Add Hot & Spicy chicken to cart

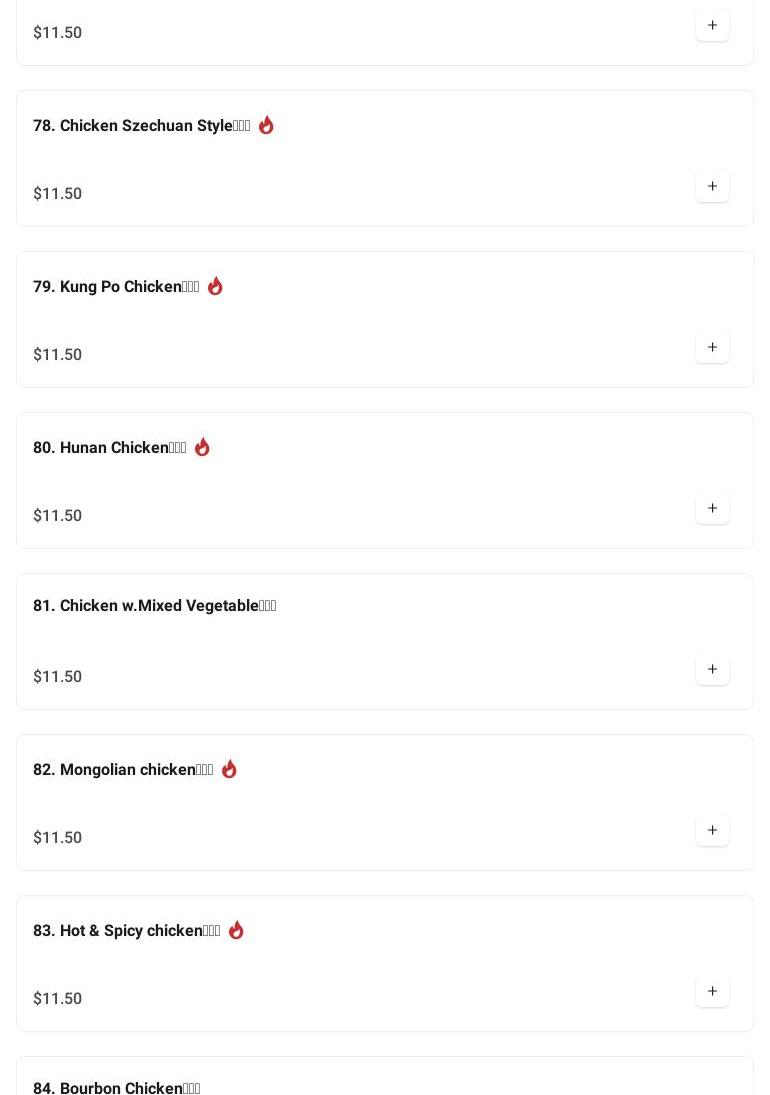712,992
